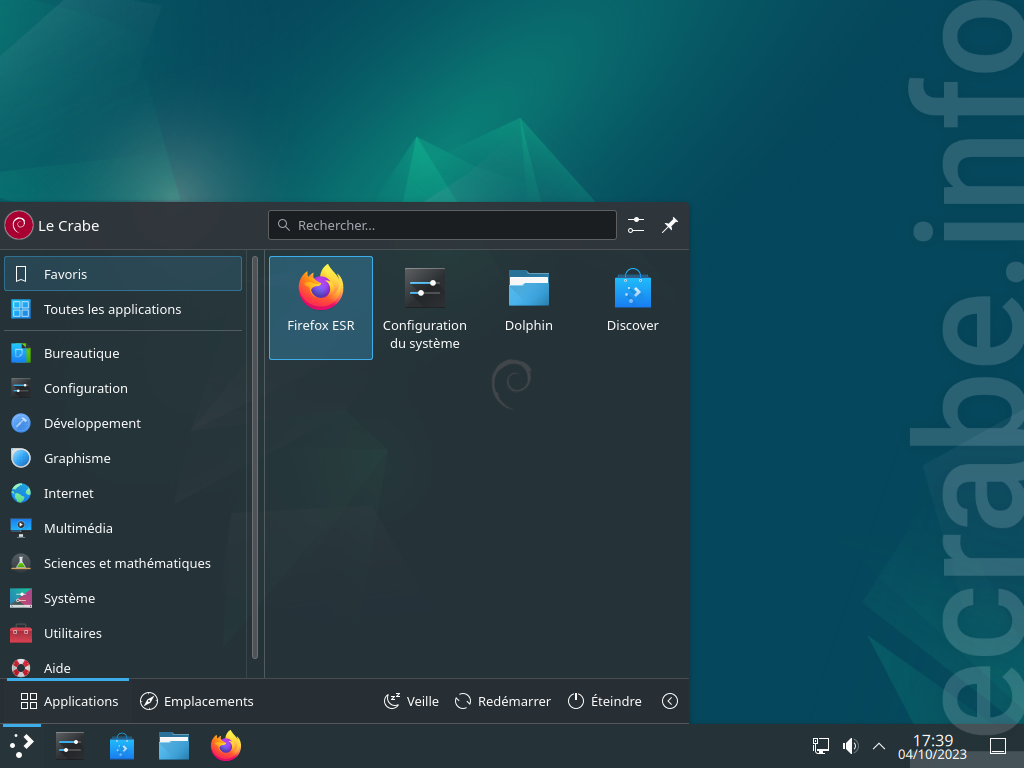Open Configuration du système favorite

point(424,308)
